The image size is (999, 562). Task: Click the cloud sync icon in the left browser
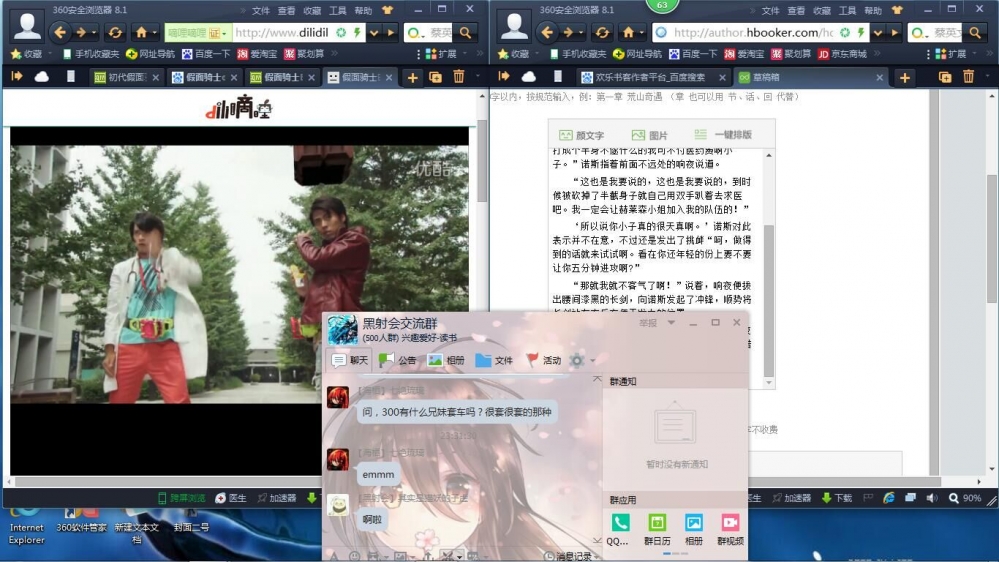pos(42,77)
